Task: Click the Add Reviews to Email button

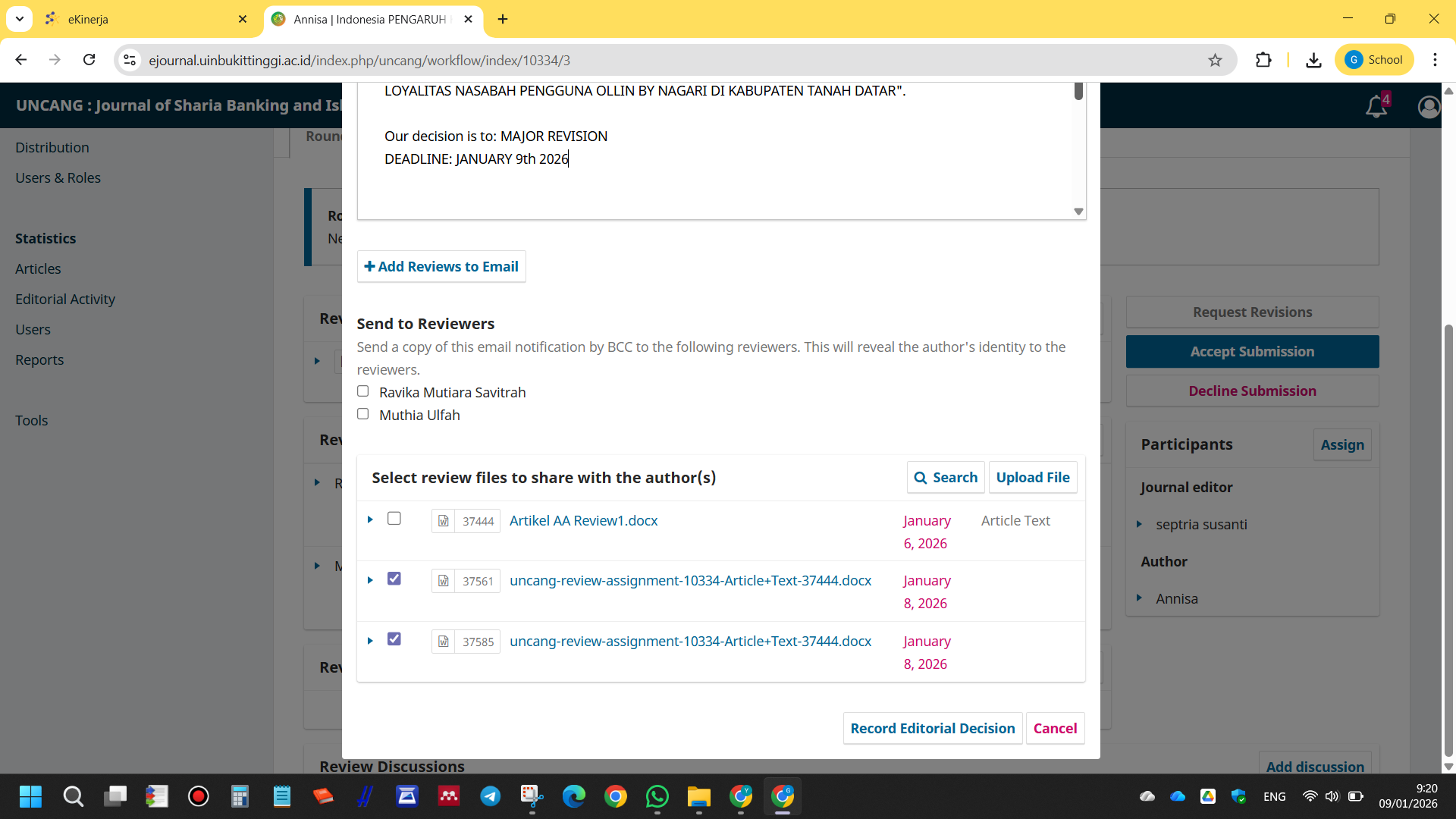Action: click(441, 266)
